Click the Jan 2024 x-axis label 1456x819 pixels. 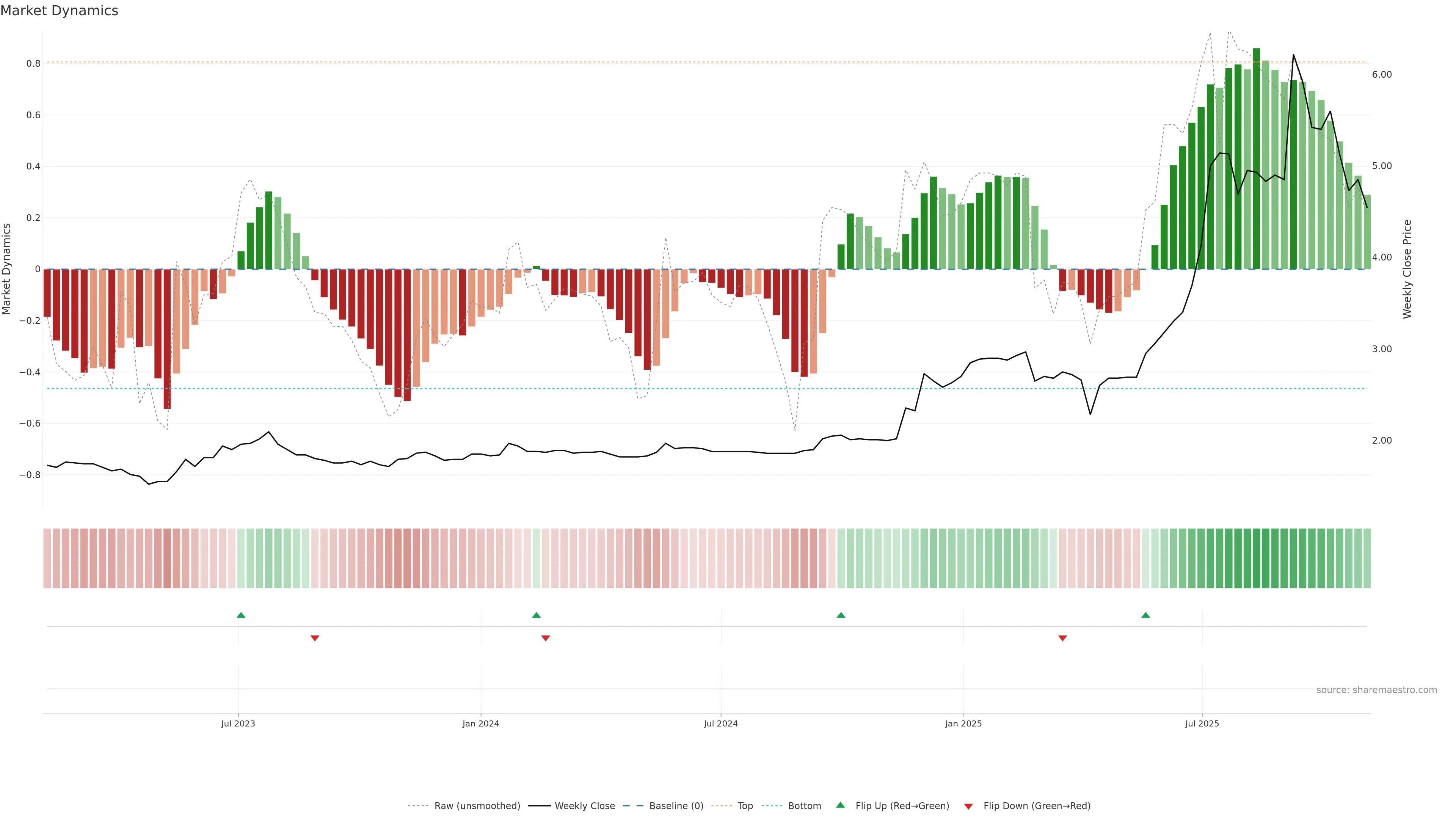(x=480, y=723)
